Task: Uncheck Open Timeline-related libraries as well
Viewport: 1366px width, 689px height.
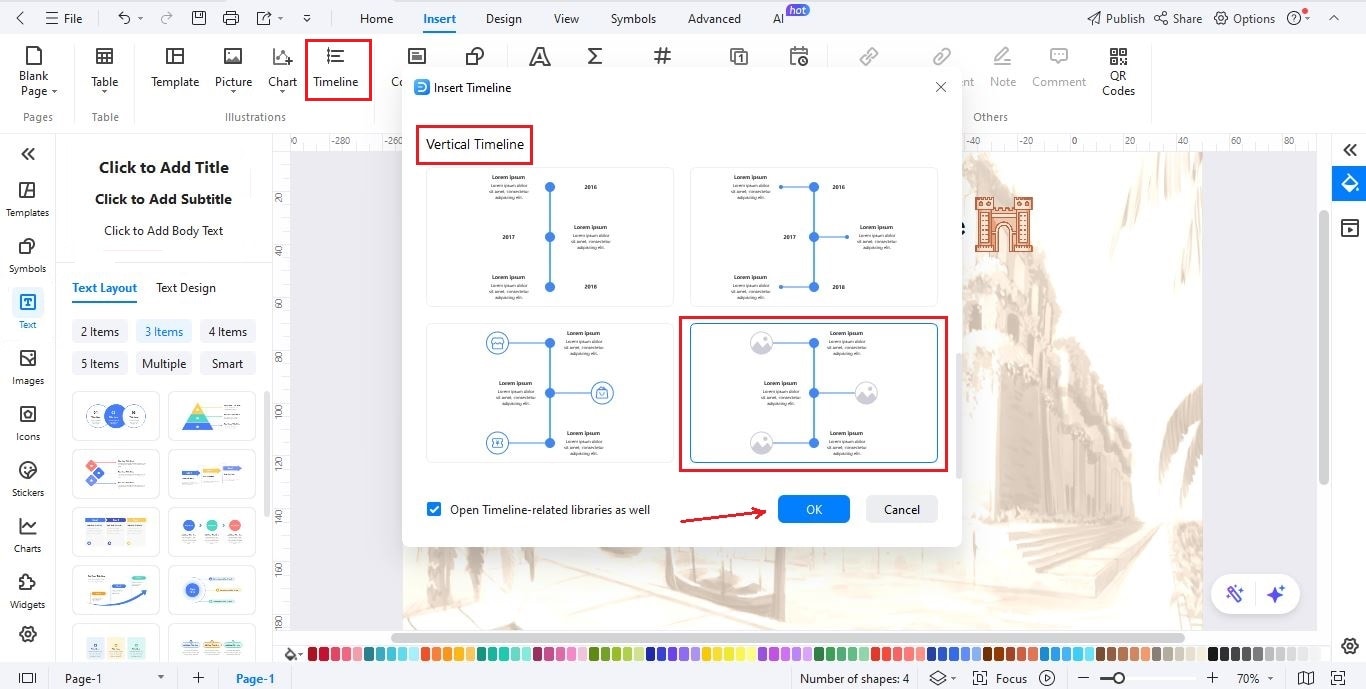Action: pyautogui.click(x=433, y=509)
